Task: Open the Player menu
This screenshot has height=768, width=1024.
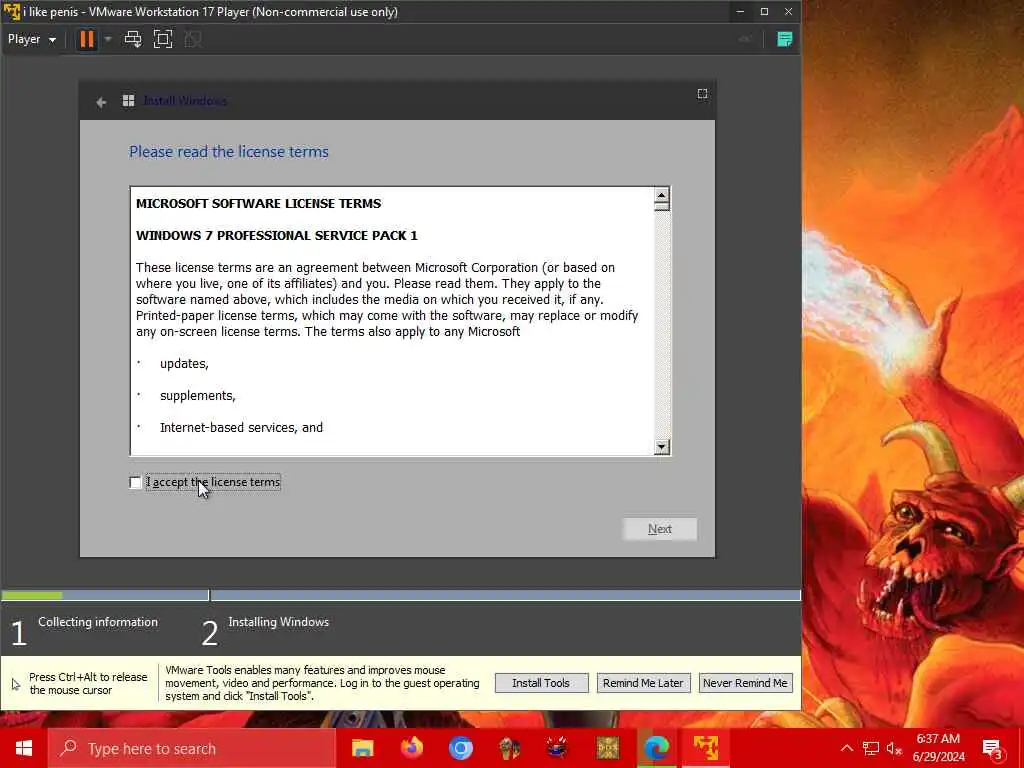Action: [x=31, y=39]
